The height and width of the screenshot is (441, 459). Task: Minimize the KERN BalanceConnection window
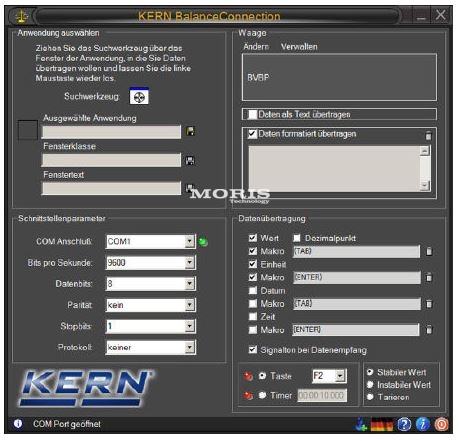[x=421, y=16]
